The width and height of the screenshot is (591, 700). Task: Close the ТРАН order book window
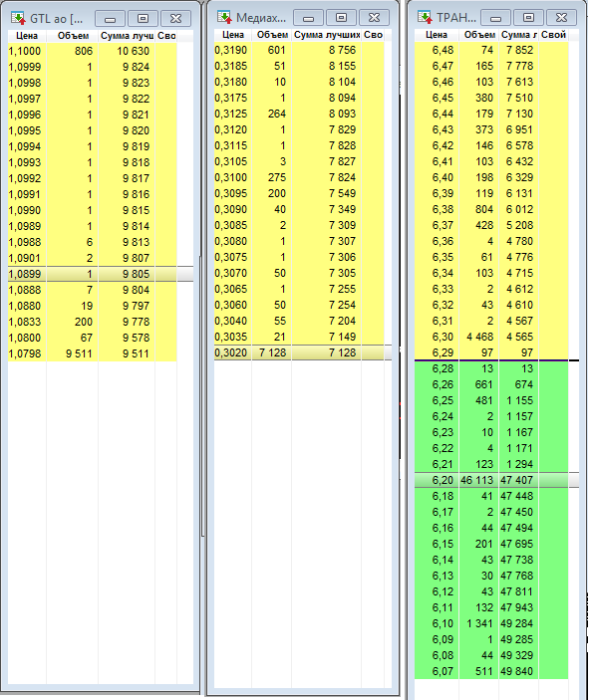561,18
